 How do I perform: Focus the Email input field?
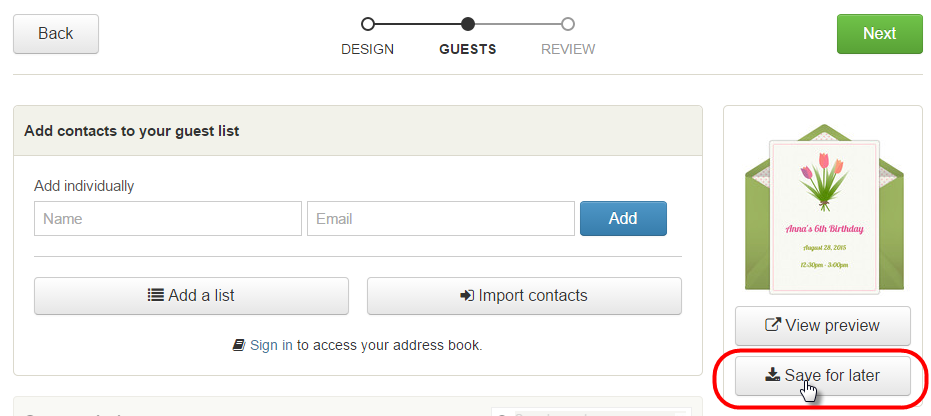441,218
